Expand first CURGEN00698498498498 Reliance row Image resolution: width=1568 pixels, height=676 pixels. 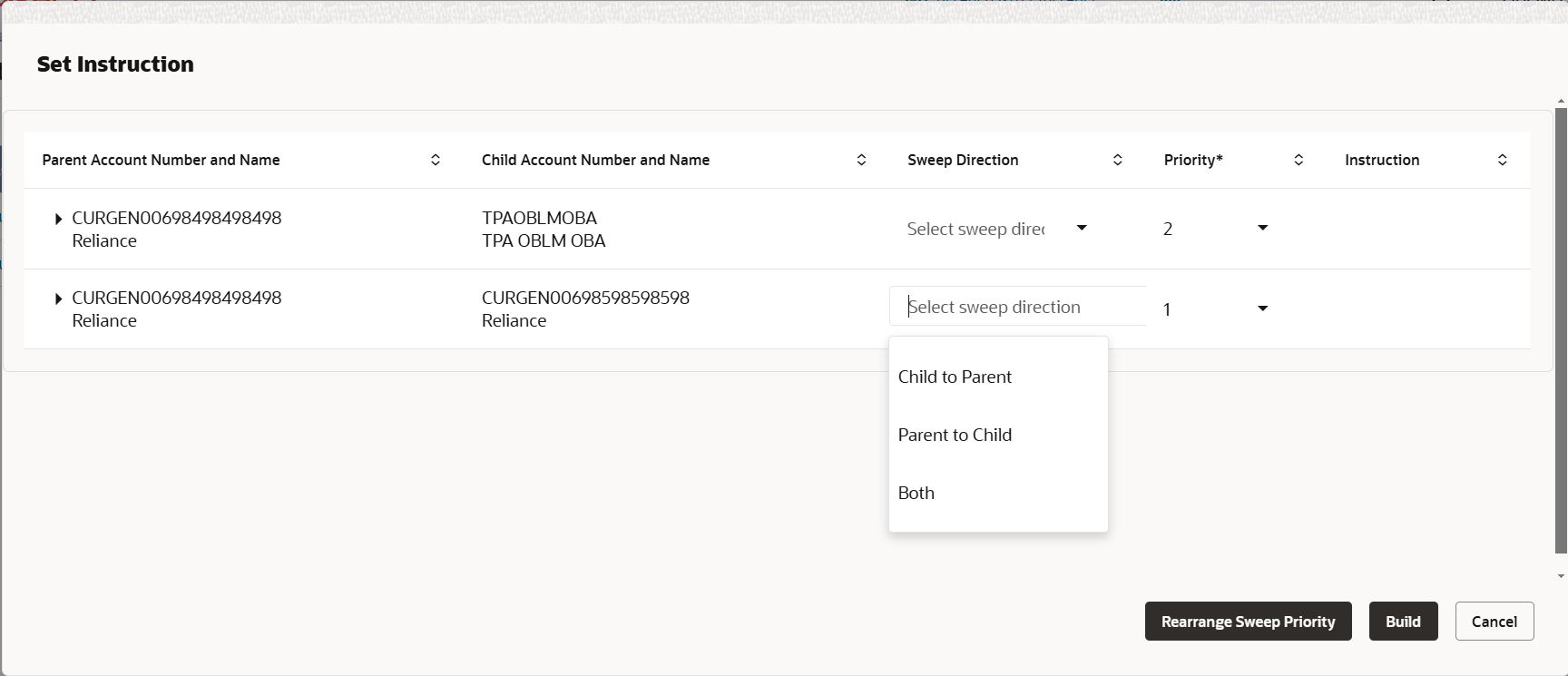(58, 219)
